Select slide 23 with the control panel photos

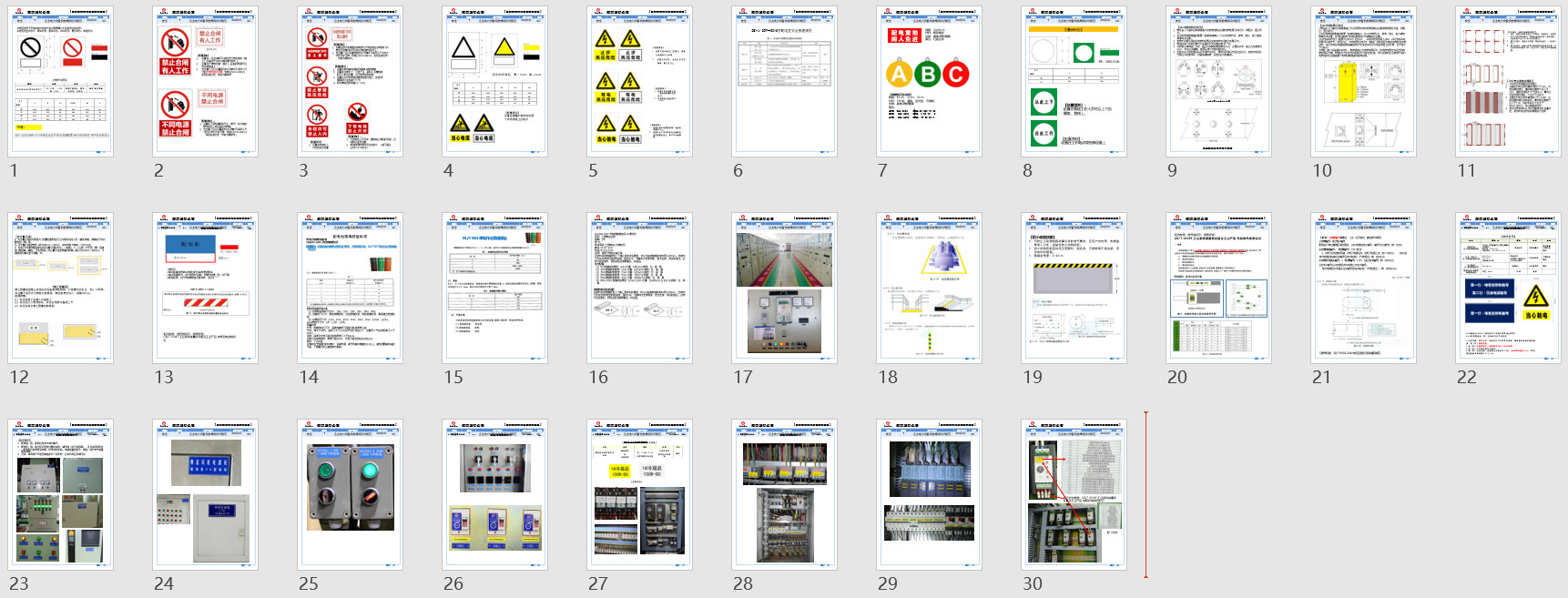tap(60, 495)
